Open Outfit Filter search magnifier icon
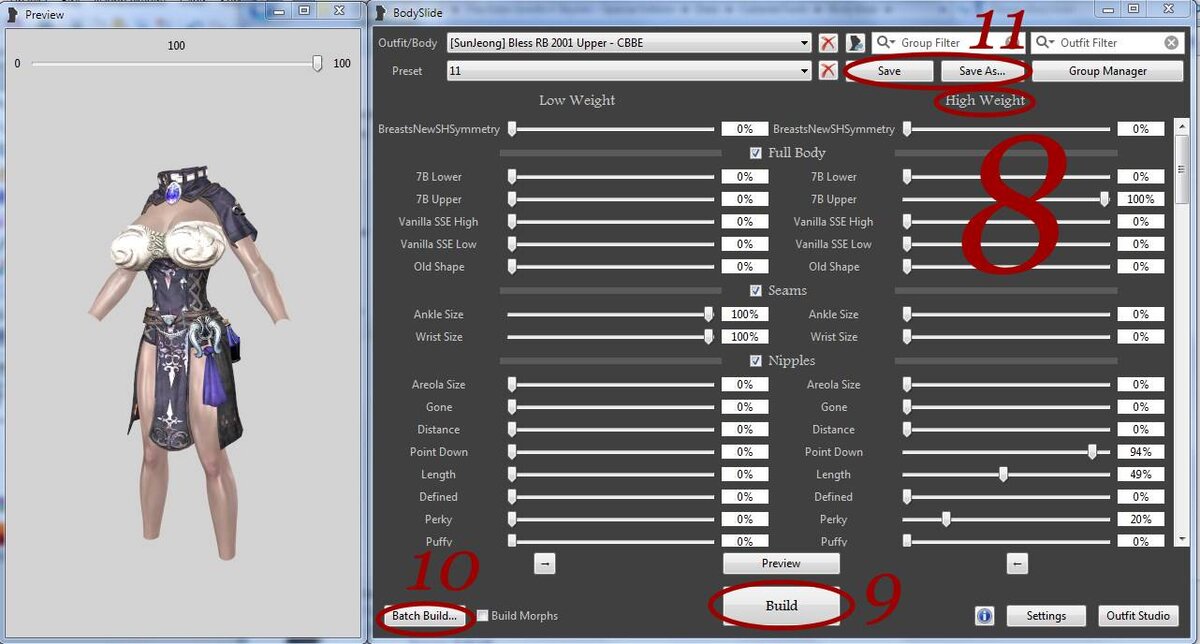The height and width of the screenshot is (644, 1200). pos(1045,43)
